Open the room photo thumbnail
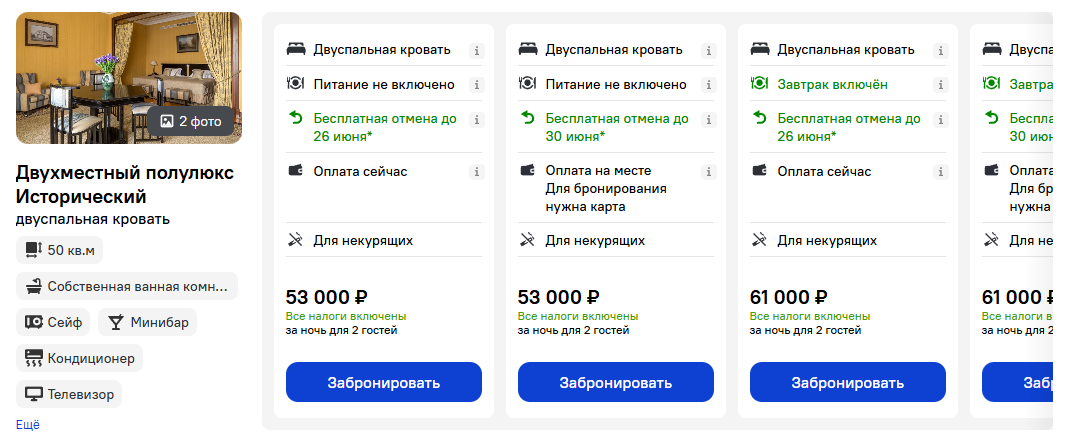 (x=129, y=78)
